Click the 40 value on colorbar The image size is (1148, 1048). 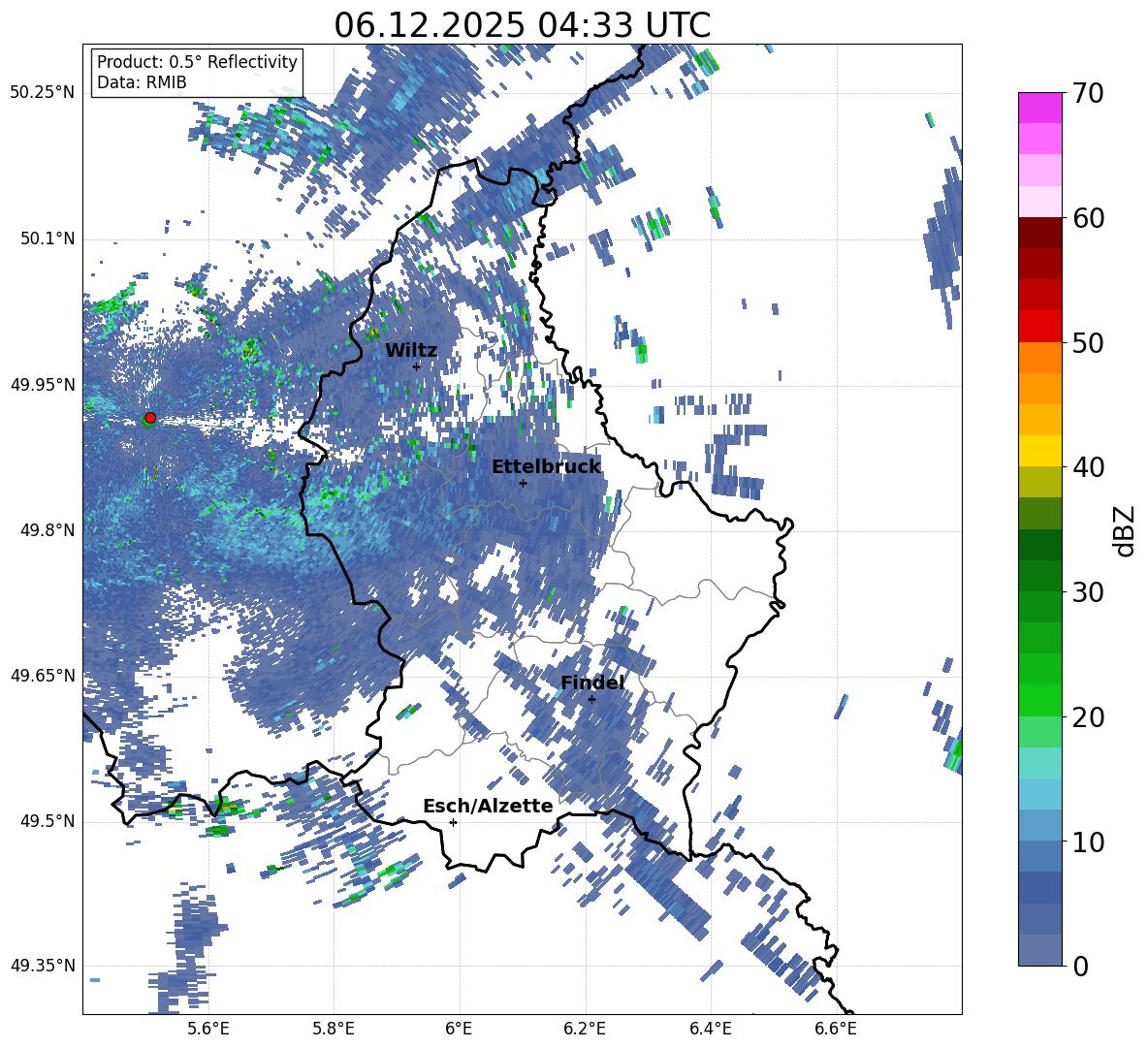(1088, 467)
